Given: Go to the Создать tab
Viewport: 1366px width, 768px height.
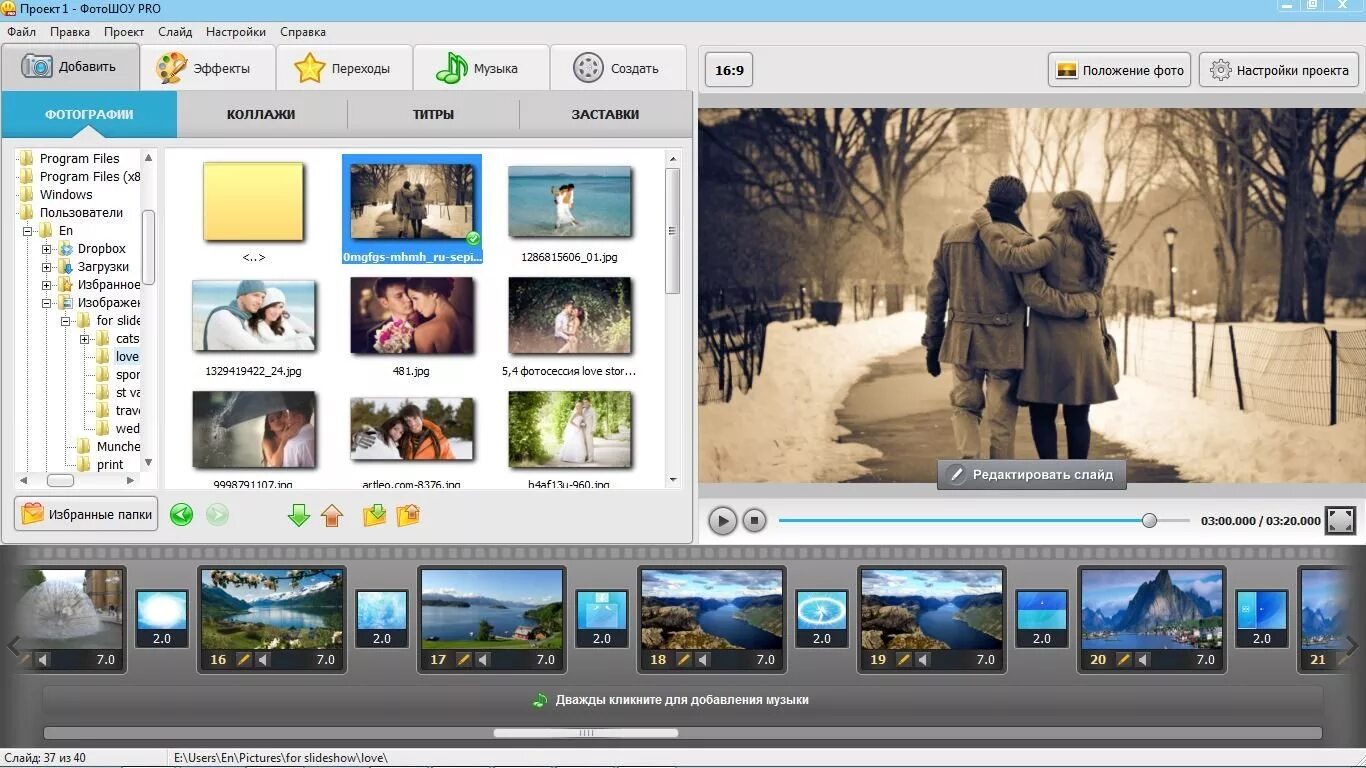Looking at the screenshot, I should (x=618, y=69).
